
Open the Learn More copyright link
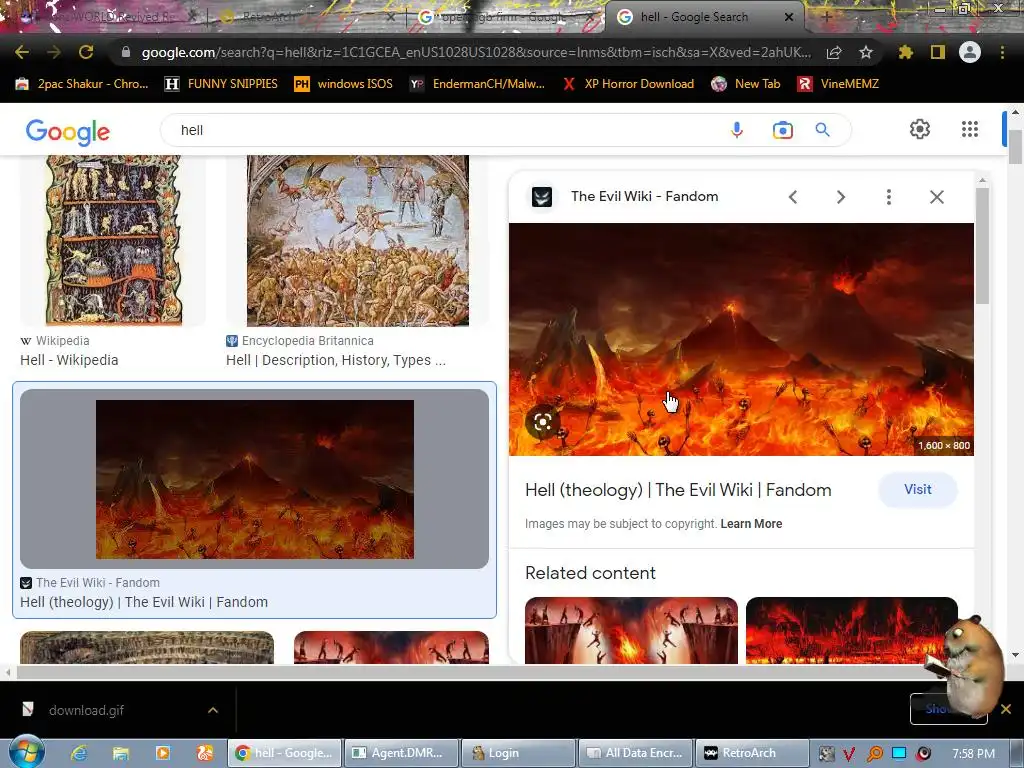tap(751, 524)
